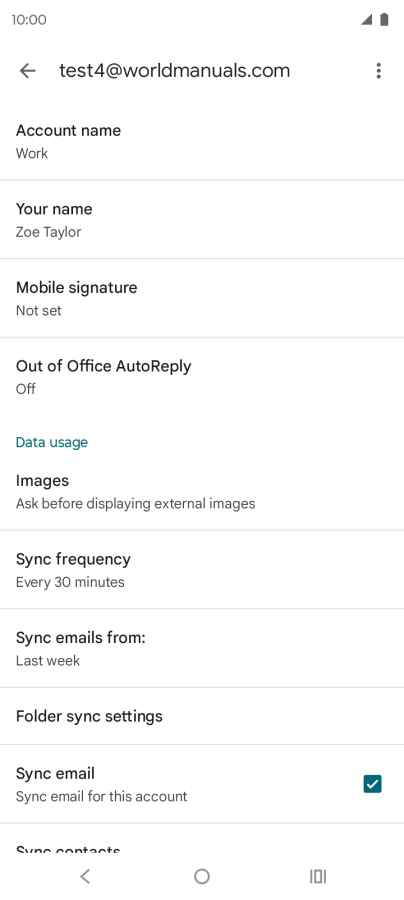Open the Images display preference

(202, 492)
